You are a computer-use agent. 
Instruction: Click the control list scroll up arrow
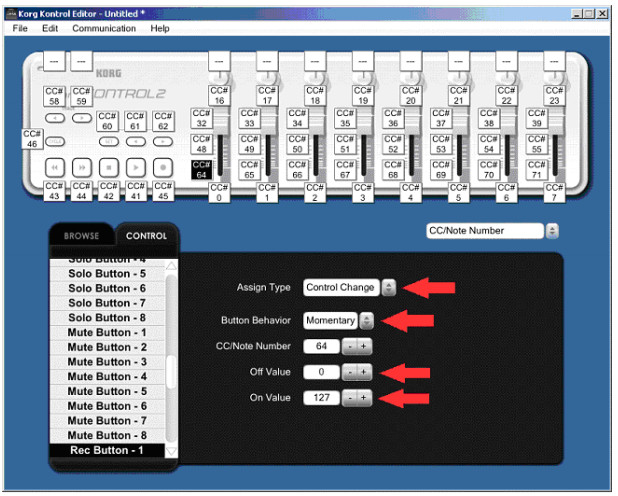coord(171,266)
